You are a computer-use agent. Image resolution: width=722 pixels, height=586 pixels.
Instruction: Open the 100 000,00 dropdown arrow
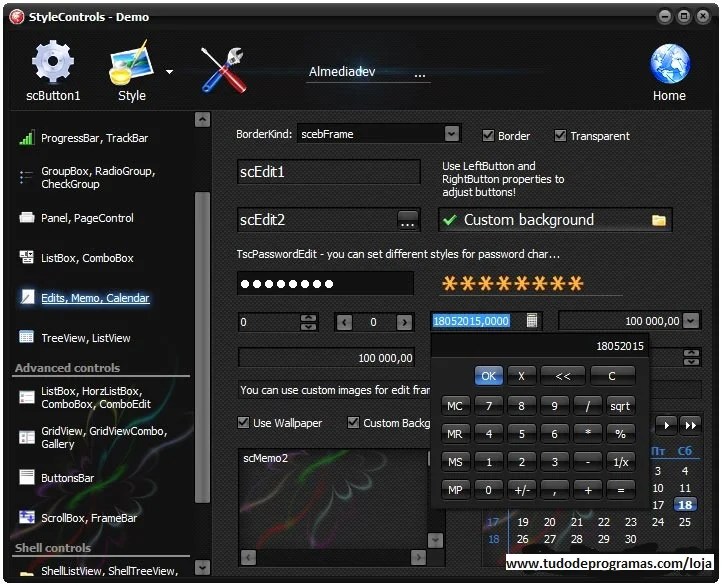pos(691,320)
